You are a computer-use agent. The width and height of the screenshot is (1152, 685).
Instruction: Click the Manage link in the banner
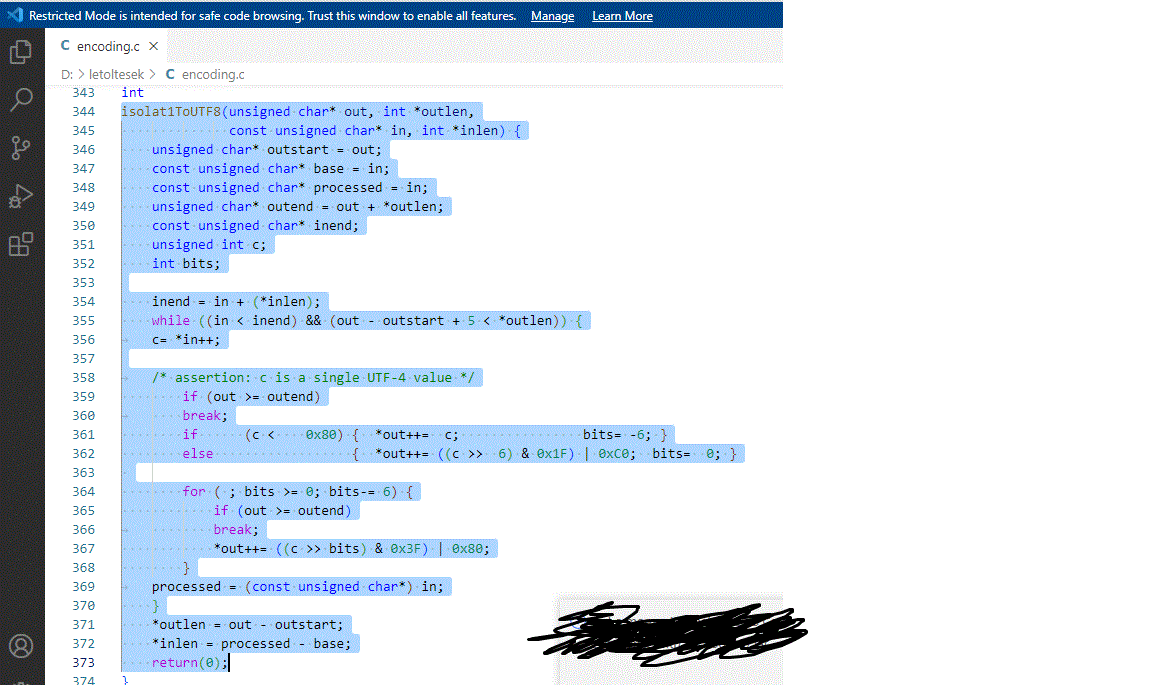coord(552,15)
